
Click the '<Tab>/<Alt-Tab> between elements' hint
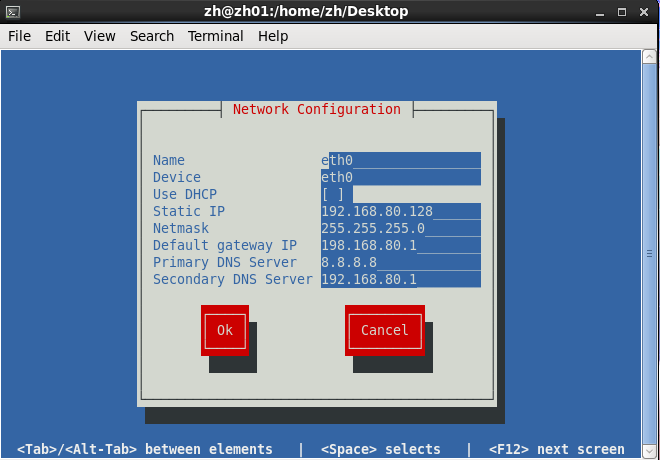pyautogui.click(x=145, y=449)
